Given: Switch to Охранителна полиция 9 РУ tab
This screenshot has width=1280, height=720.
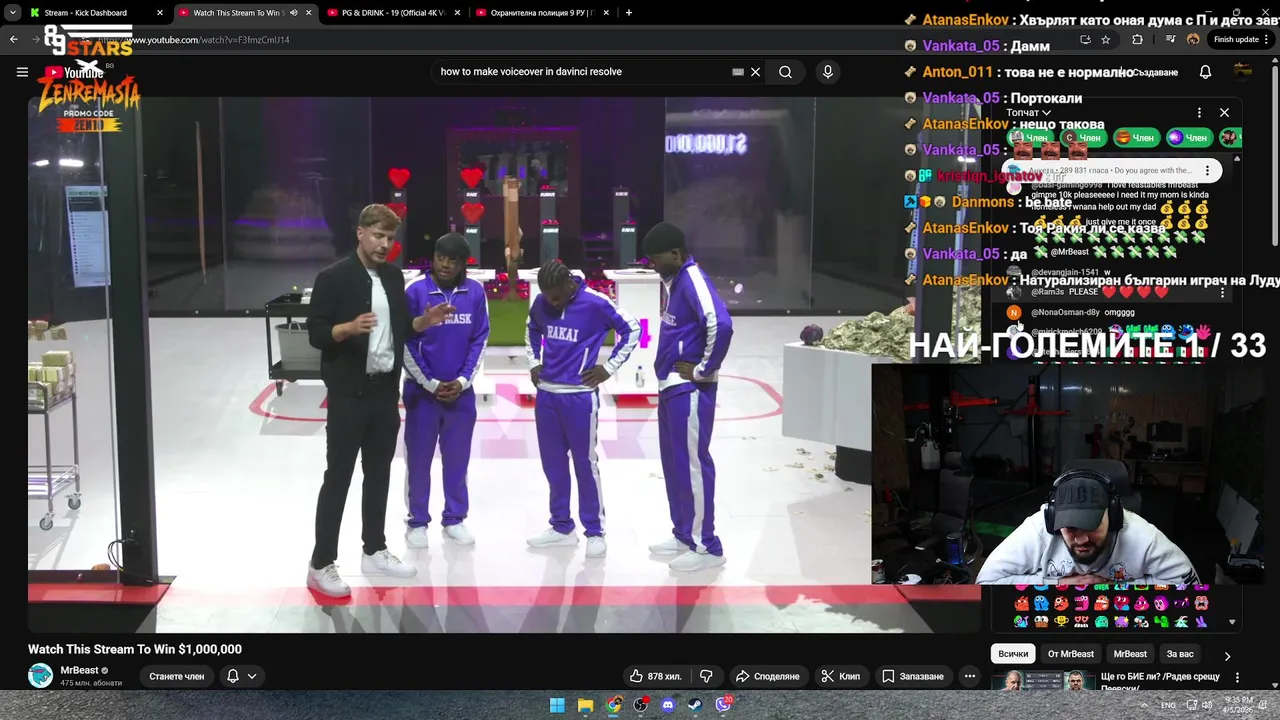Looking at the screenshot, I should [x=542, y=13].
